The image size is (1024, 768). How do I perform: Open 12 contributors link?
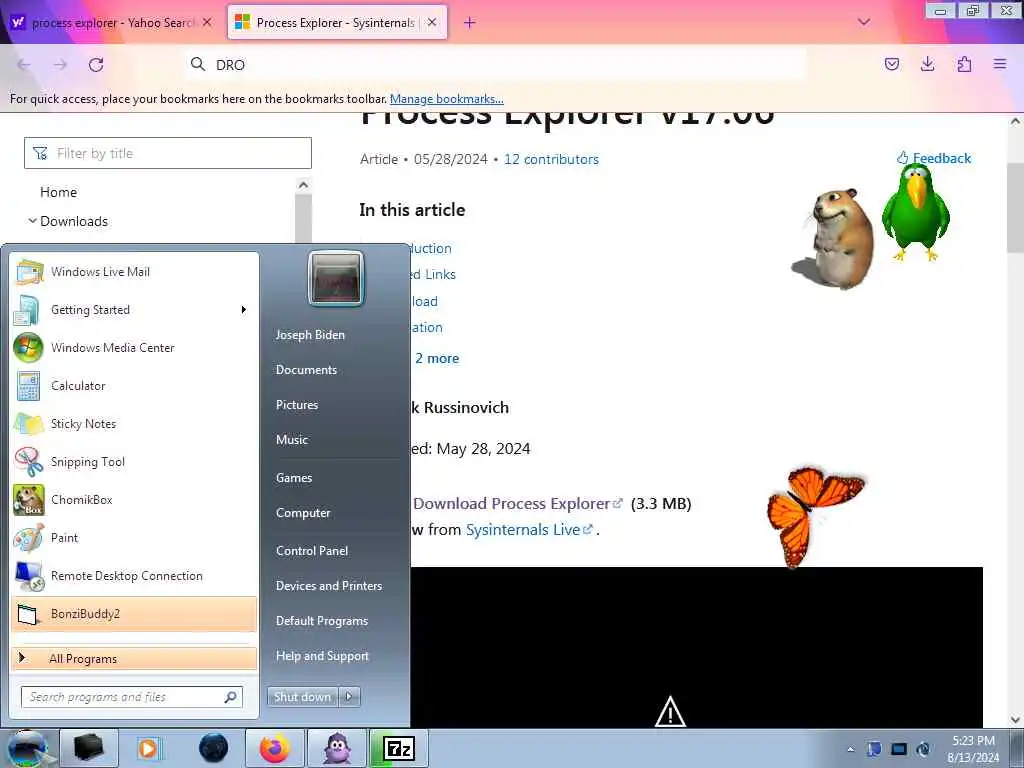551,159
